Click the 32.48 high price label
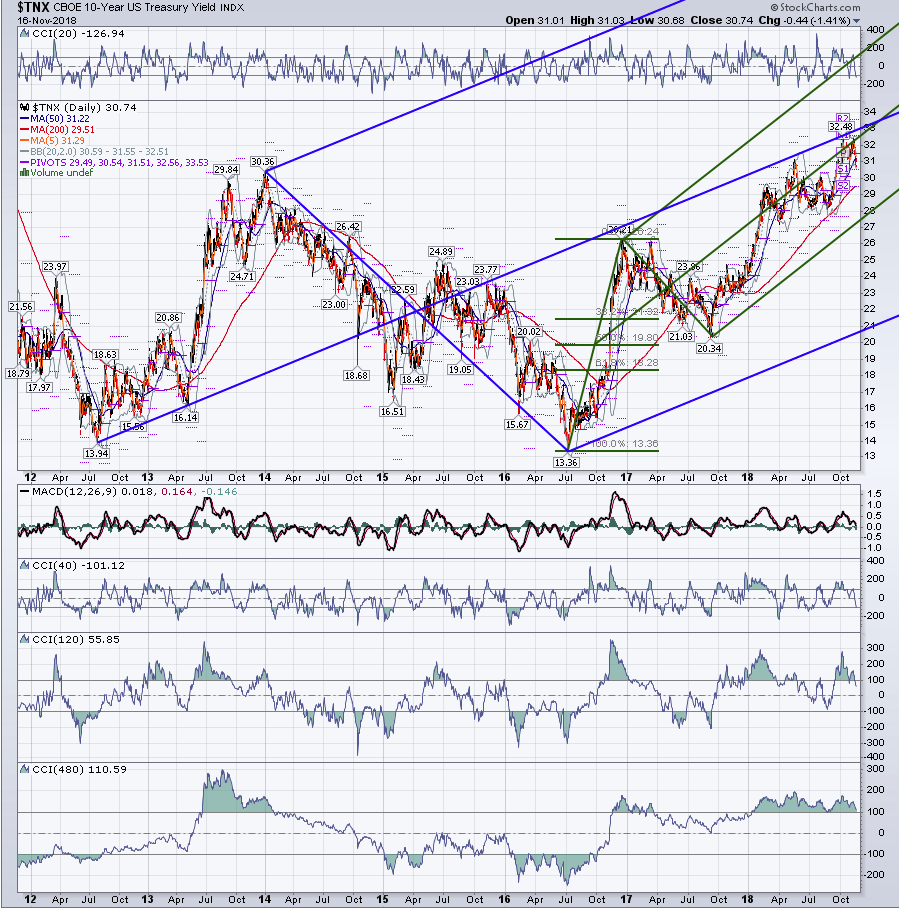The width and height of the screenshot is (899, 908). 840,126
